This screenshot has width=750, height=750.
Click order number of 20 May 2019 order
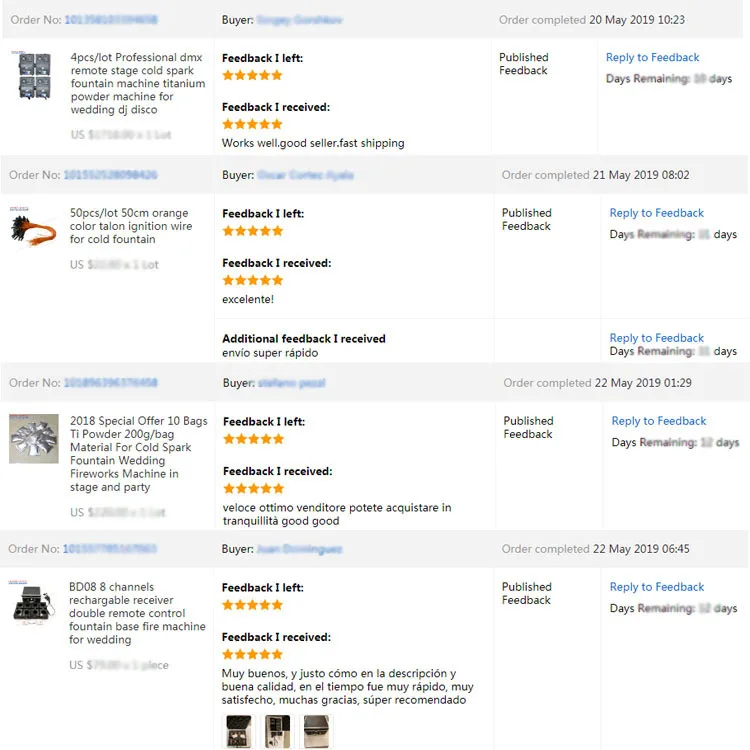point(112,20)
